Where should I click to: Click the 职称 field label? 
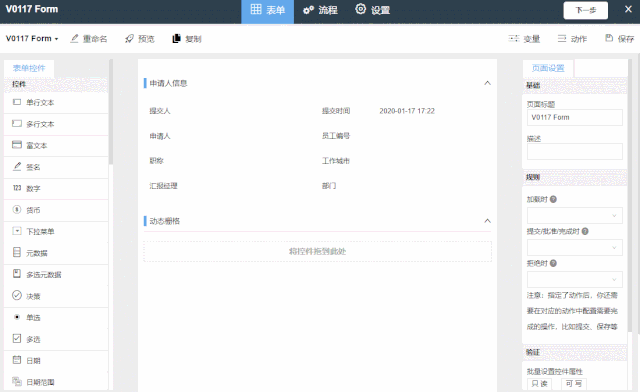(x=156, y=161)
